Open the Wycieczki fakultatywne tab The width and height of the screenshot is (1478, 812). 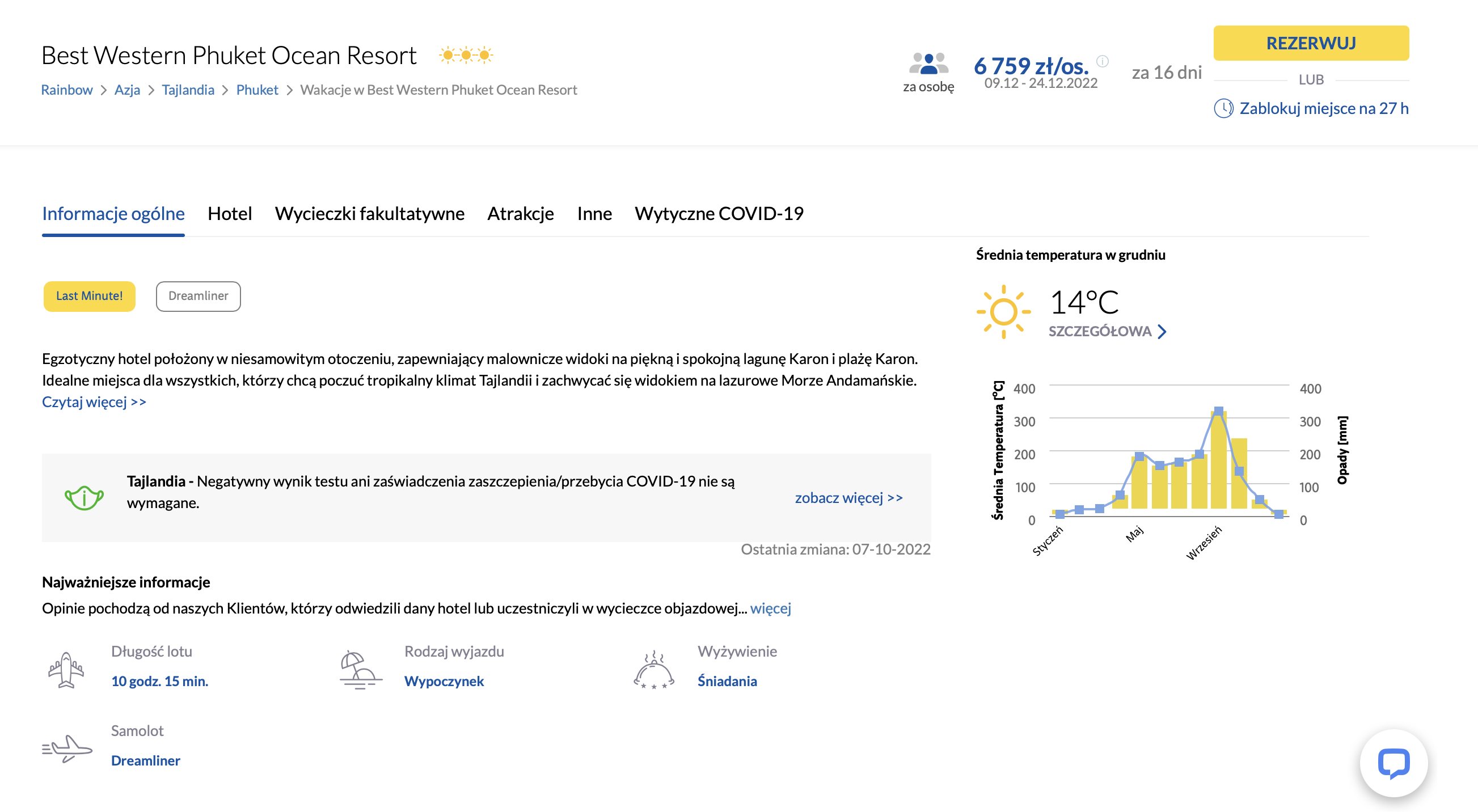click(370, 213)
